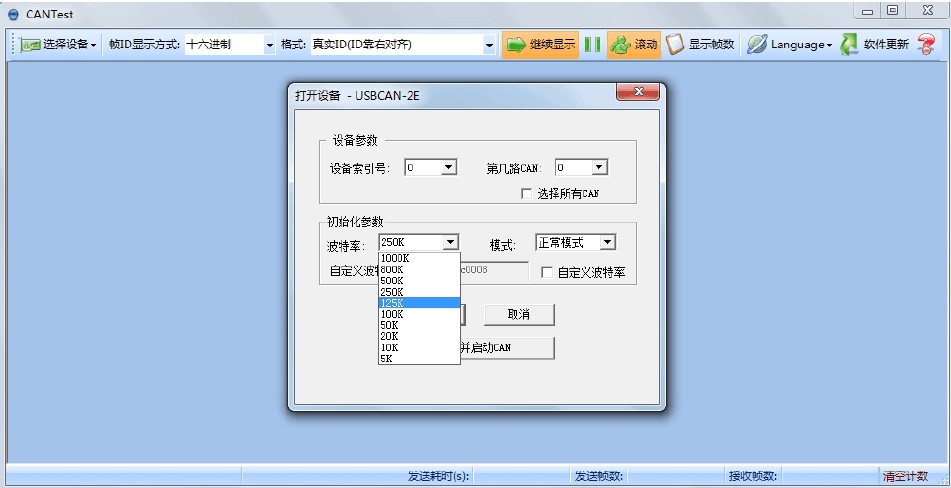
Task: Click the 软件更新 text label
Action: pyautogui.click(x=886, y=44)
